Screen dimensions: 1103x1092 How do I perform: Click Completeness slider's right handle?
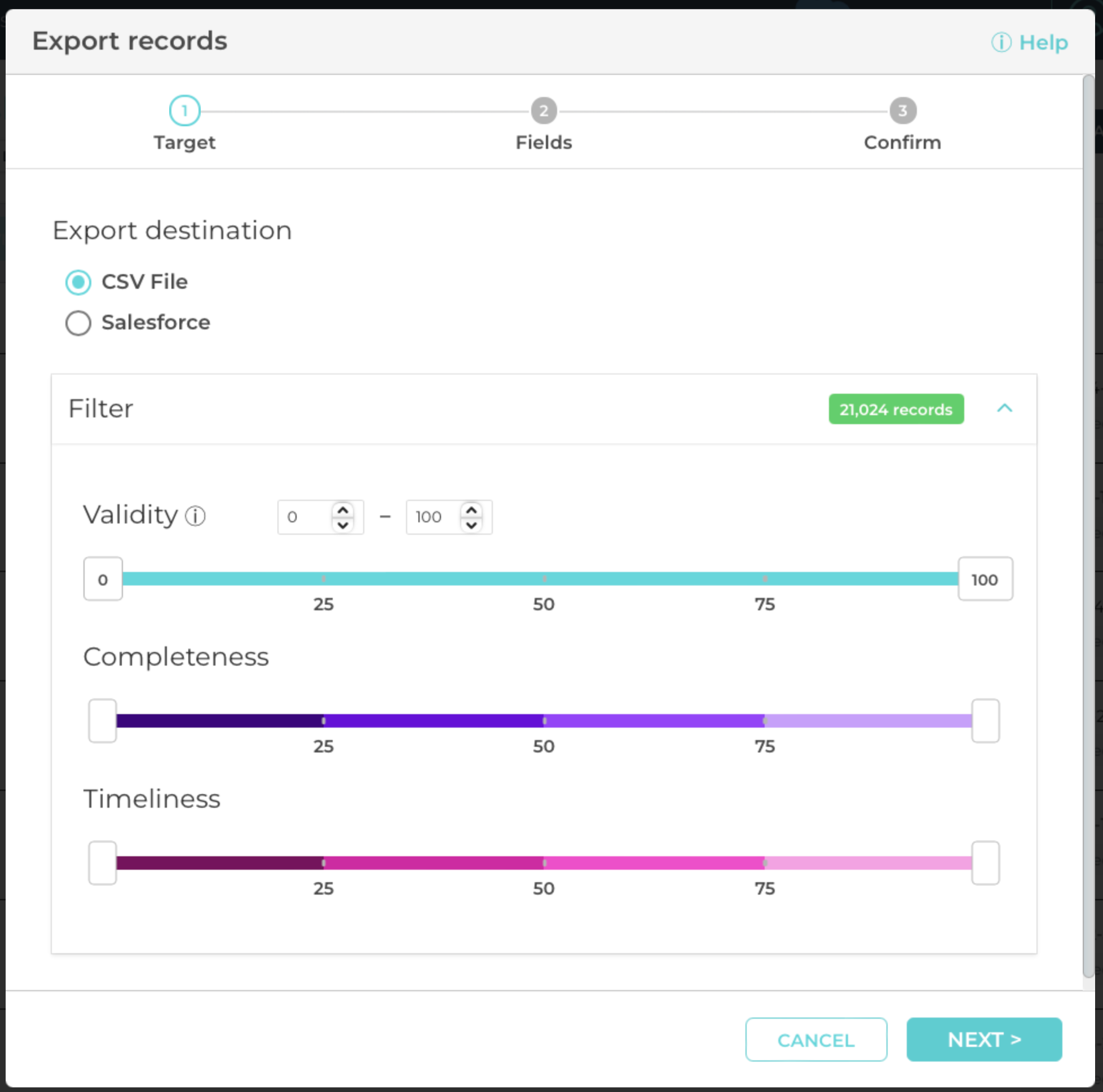pyautogui.click(x=985, y=720)
